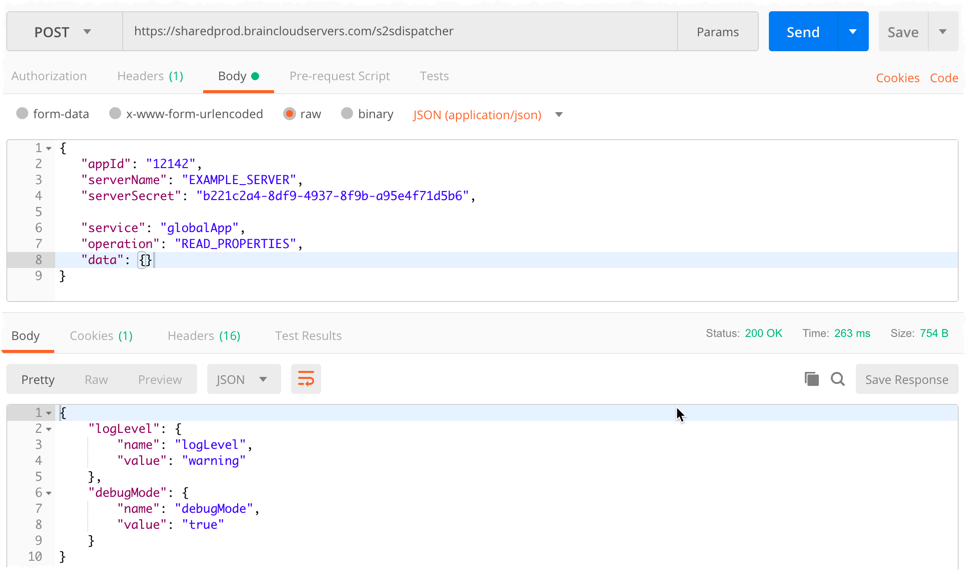Viewport: 967px width, 570px height.
Task: Click the 263 ms time value
Action: click(852, 333)
